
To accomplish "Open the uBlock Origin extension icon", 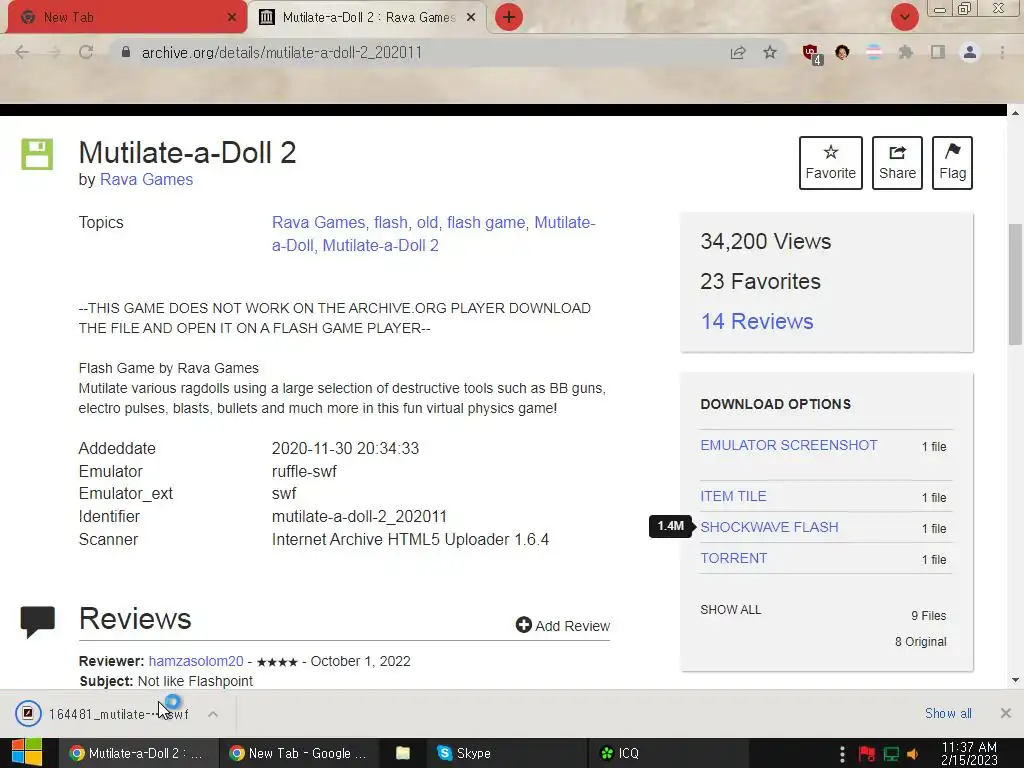I will [811, 54].
